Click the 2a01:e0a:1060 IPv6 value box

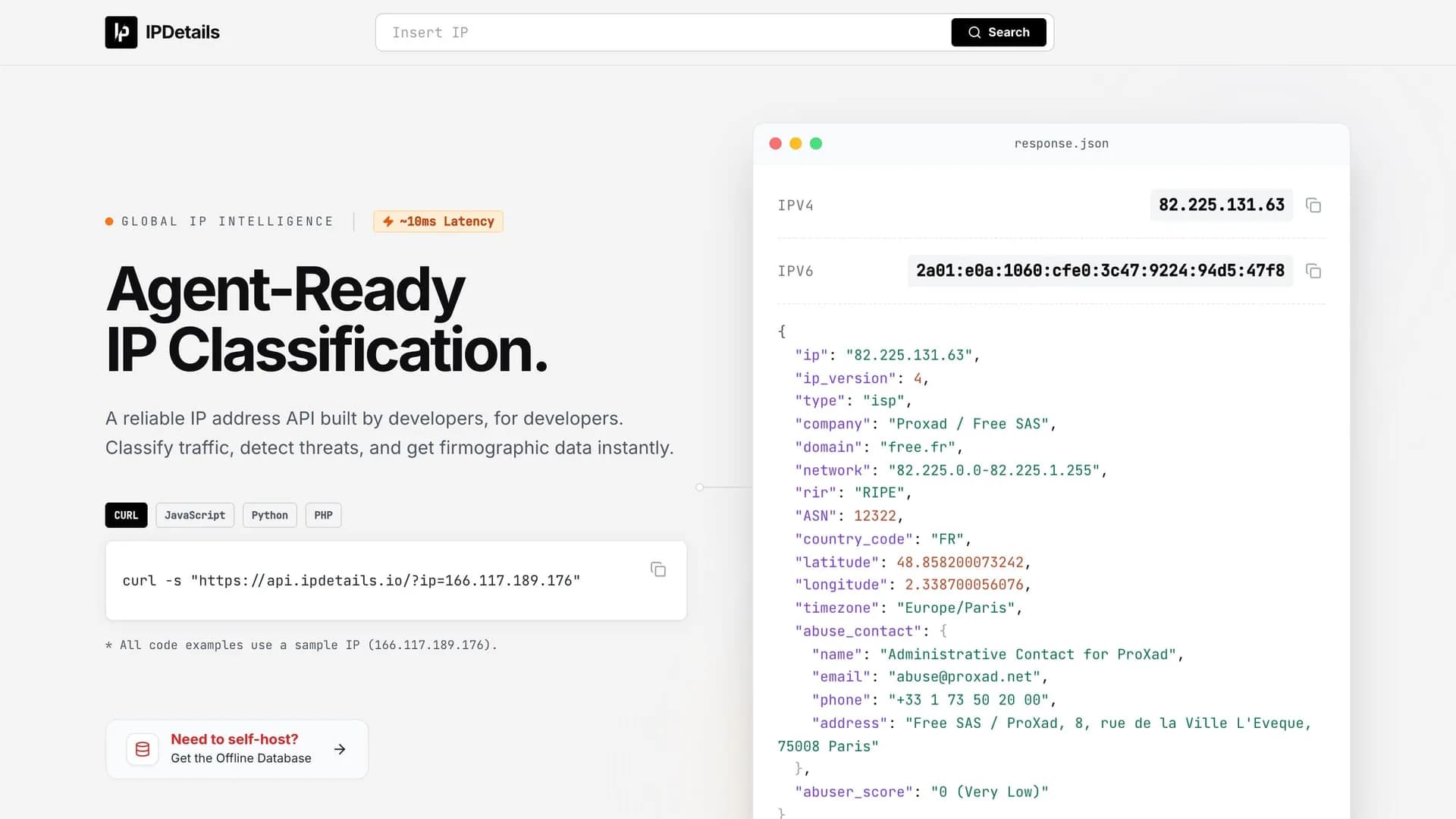pos(1100,271)
